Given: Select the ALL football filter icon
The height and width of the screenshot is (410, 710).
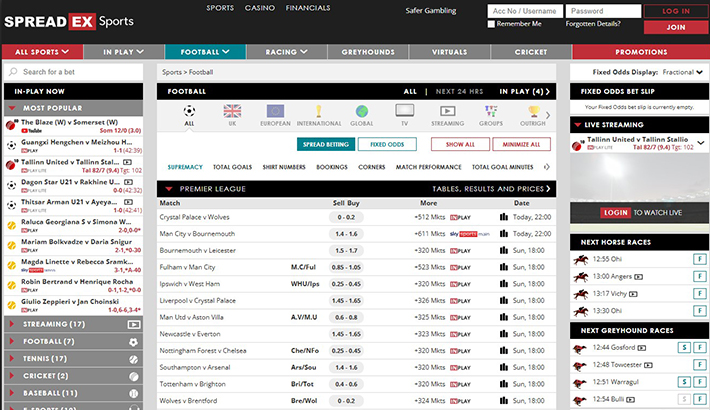Looking at the screenshot, I should (x=189, y=111).
